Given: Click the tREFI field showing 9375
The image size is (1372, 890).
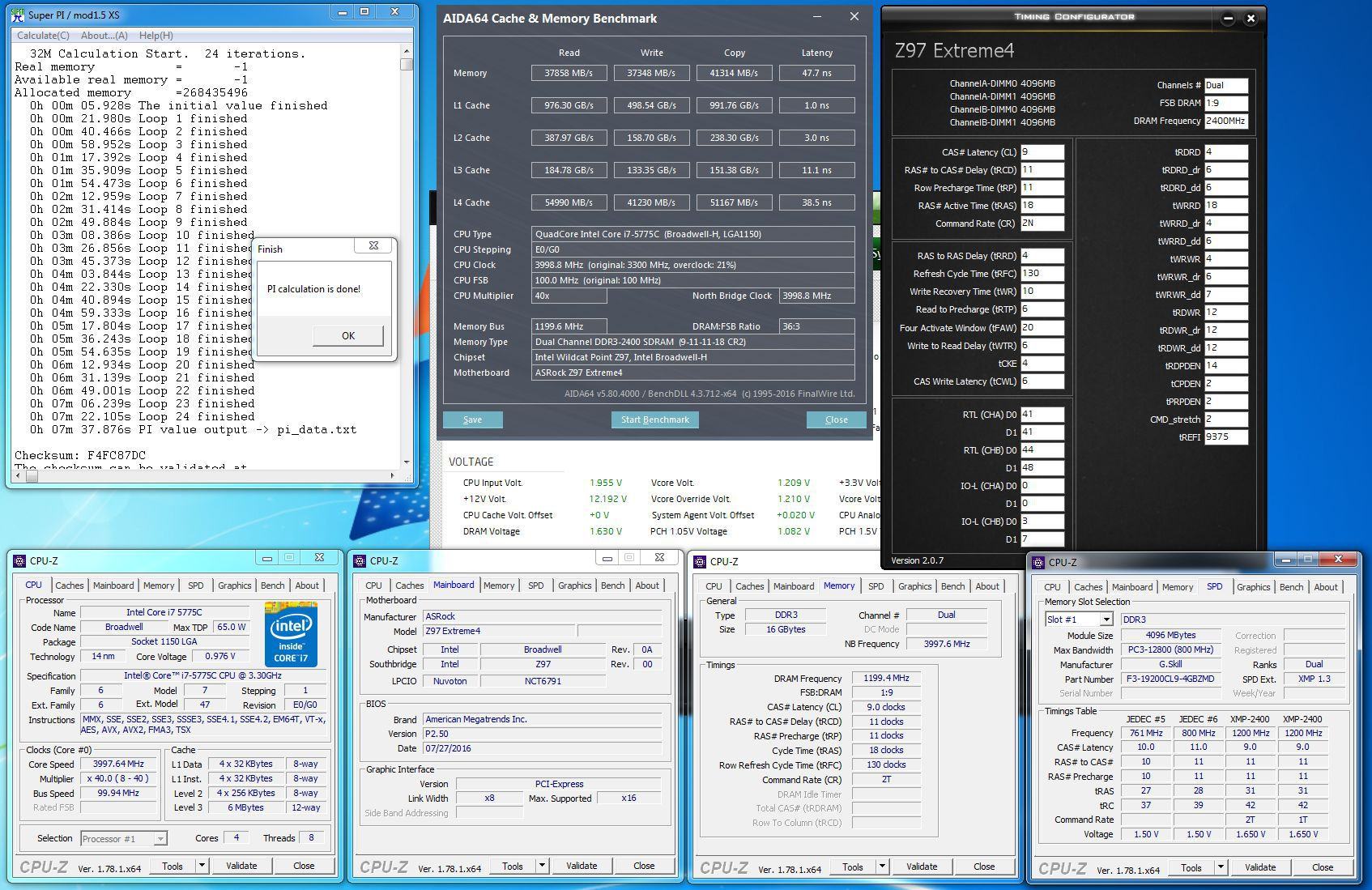Looking at the screenshot, I should pos(1225,437).
